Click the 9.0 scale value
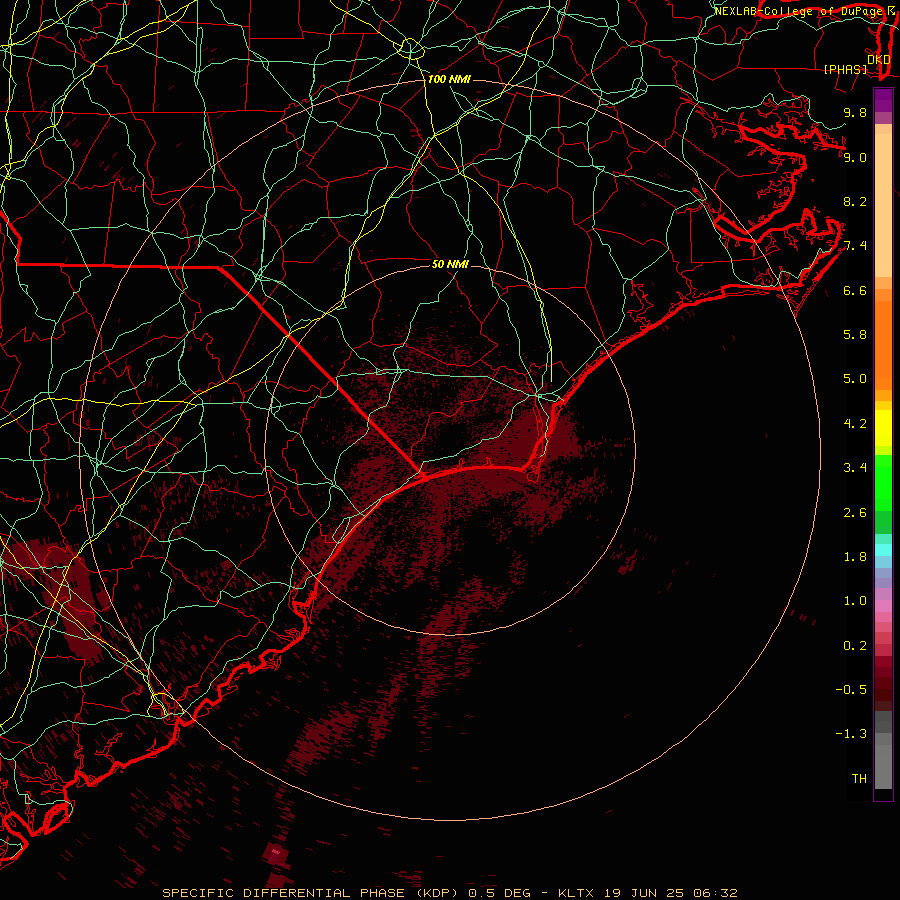 pyautogui.click(x=855, y=157)
